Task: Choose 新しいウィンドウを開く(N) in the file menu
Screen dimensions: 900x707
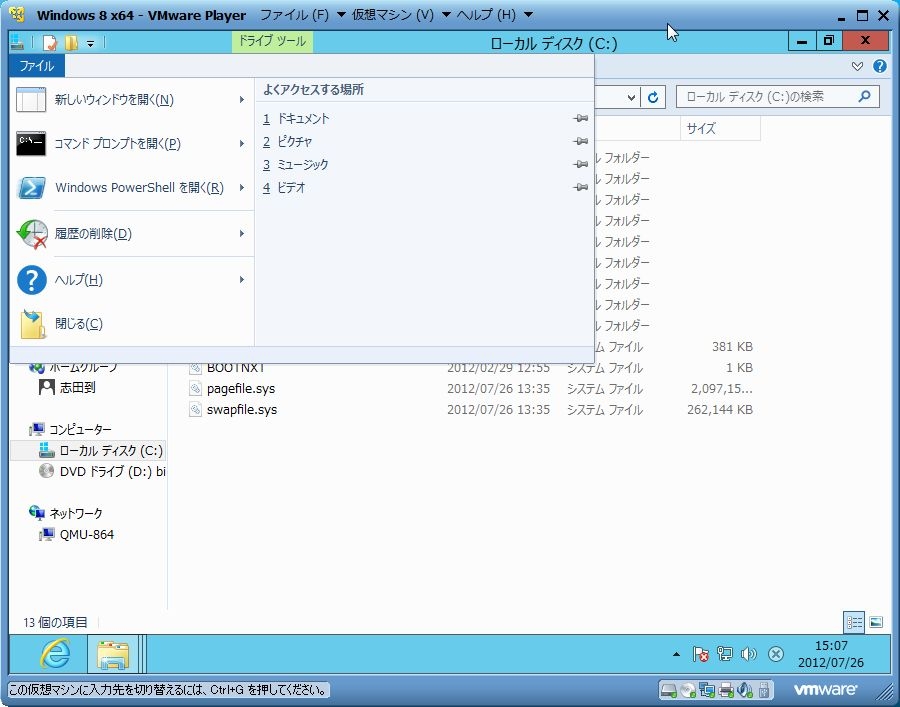Action: (131, 100)
